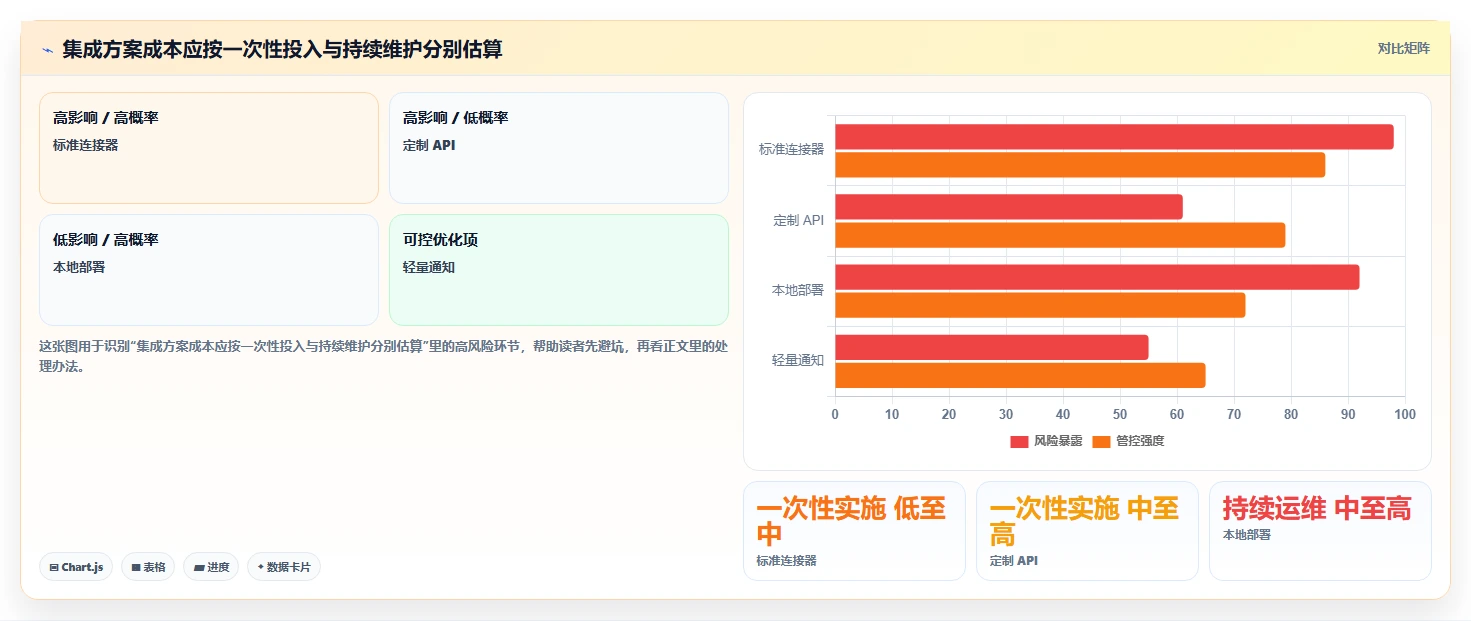
Task: Click 定制 API inside the 高影响 / 低概率 card
Action: coord(429,145)
